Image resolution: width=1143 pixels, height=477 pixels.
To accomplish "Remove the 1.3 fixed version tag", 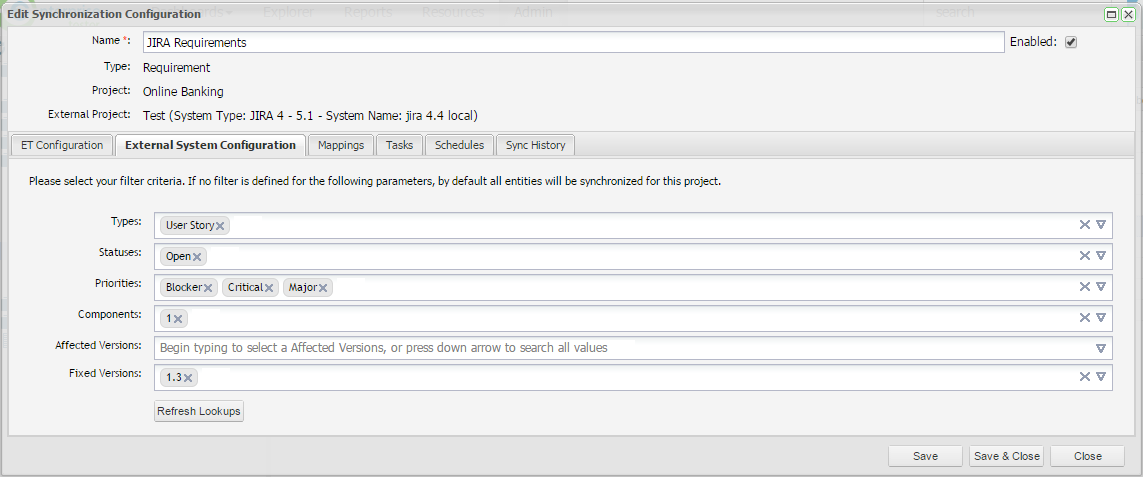I will coord(188,377).
